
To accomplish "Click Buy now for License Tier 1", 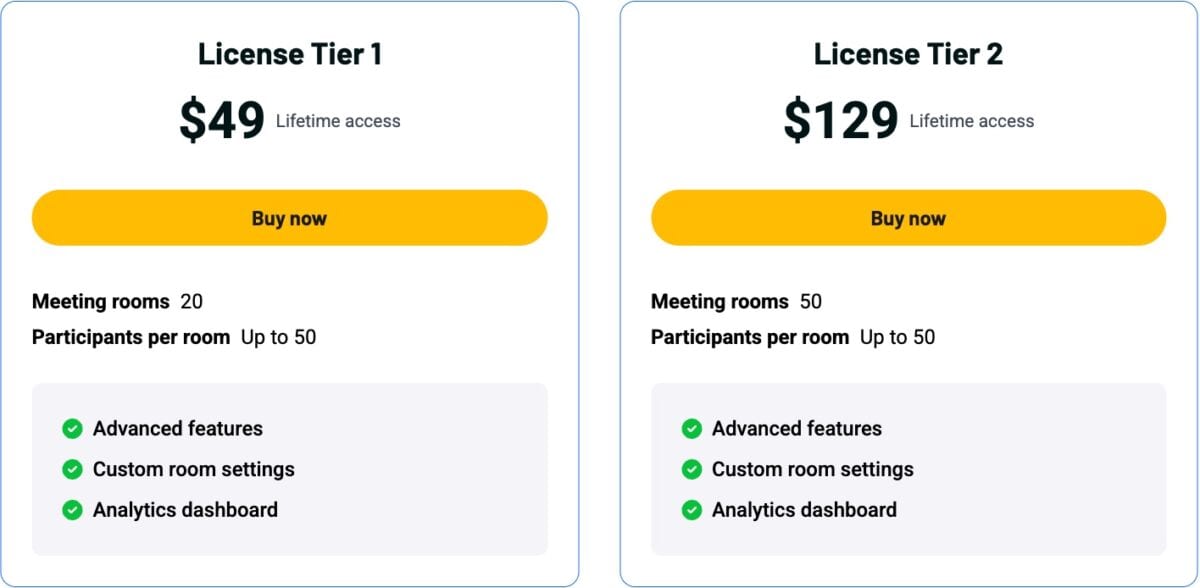I will click(289, 218).
